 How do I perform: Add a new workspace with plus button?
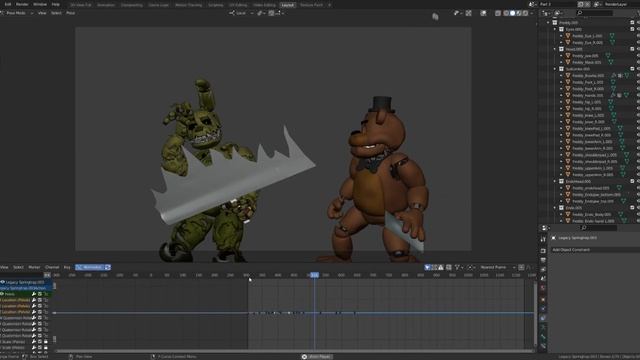tap(329, 5)
